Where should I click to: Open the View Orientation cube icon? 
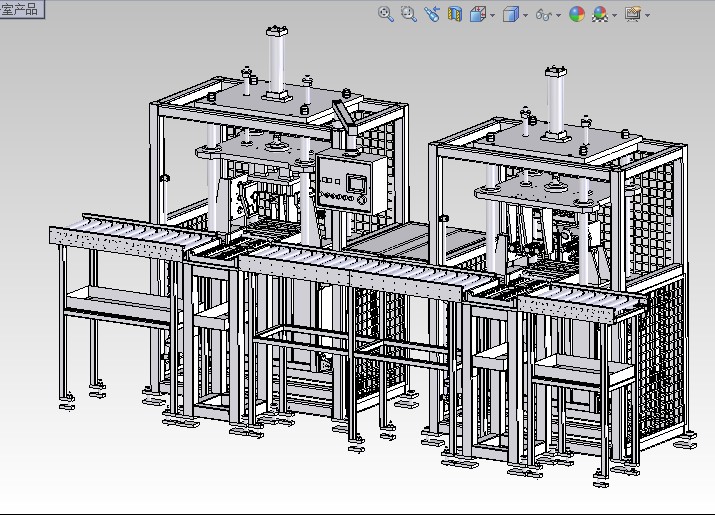click(477, 14)
